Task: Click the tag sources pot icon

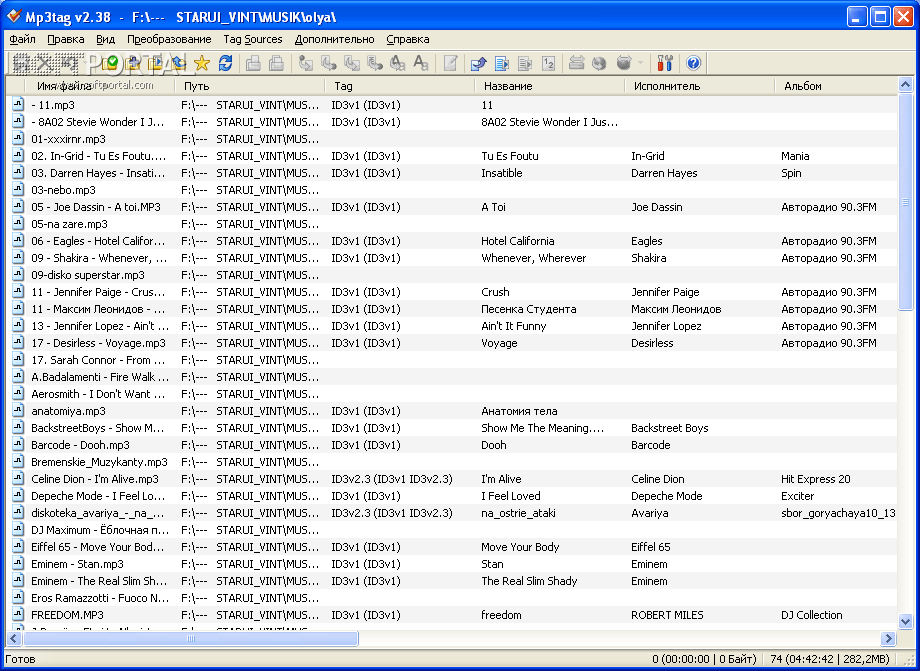Action: click(623, 63)
